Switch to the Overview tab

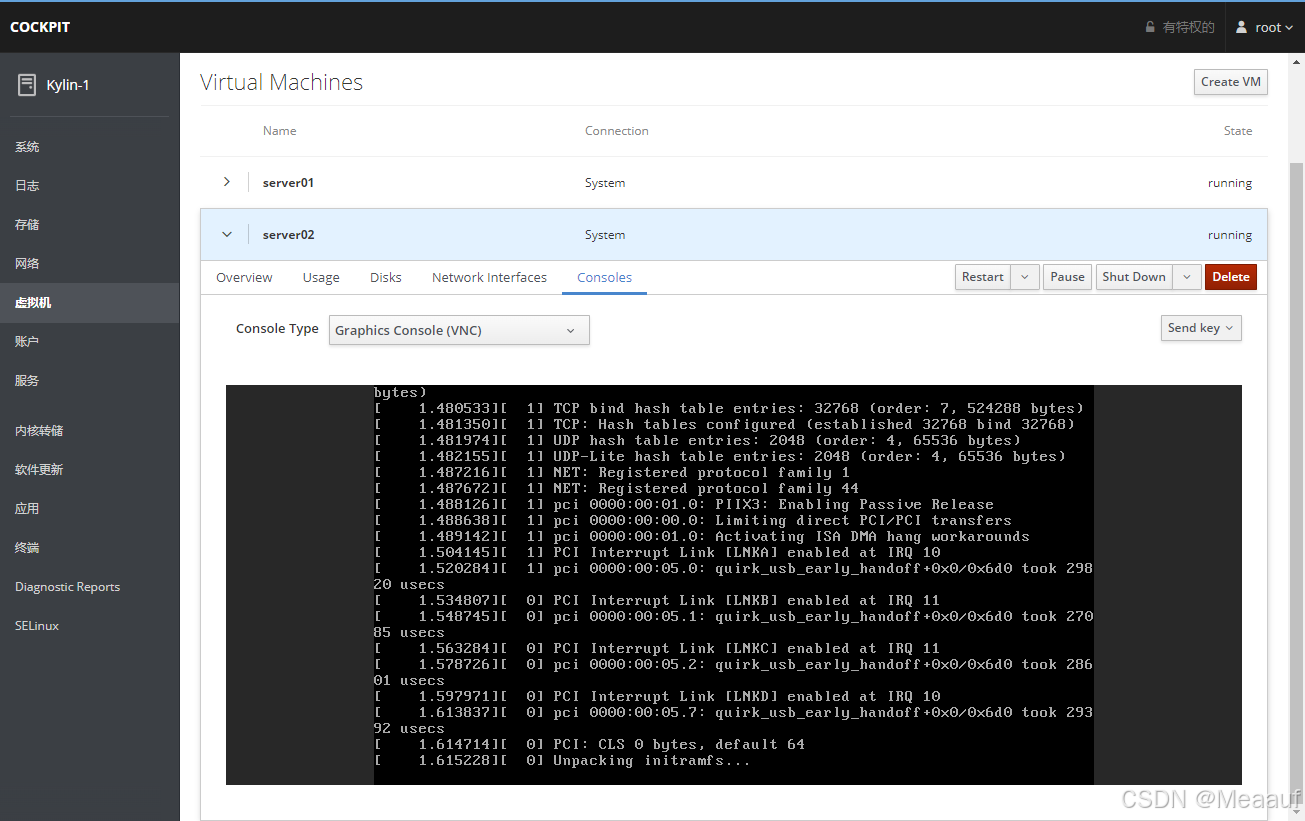[244, 277]
